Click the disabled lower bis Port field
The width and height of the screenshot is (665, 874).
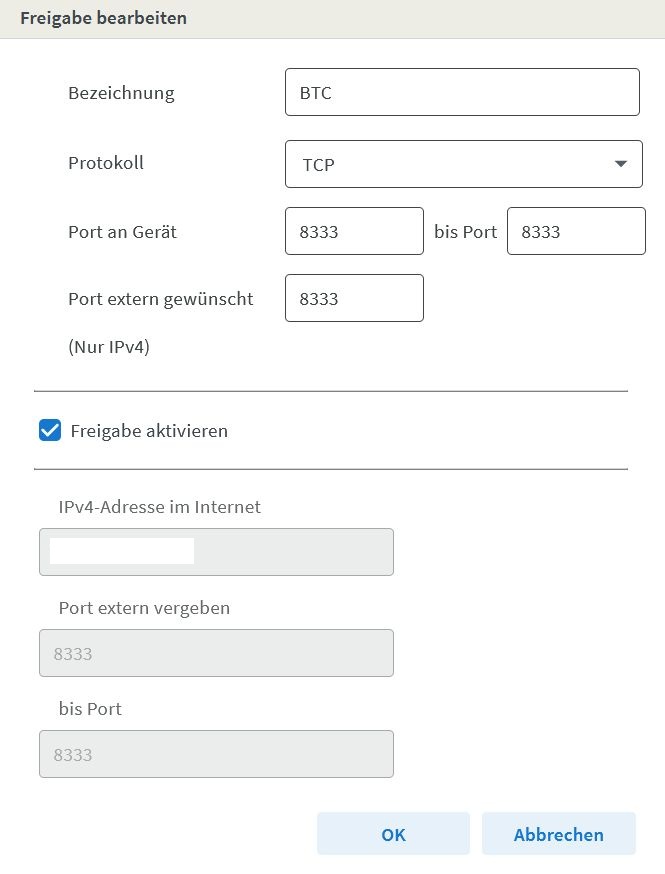point(216,754)
